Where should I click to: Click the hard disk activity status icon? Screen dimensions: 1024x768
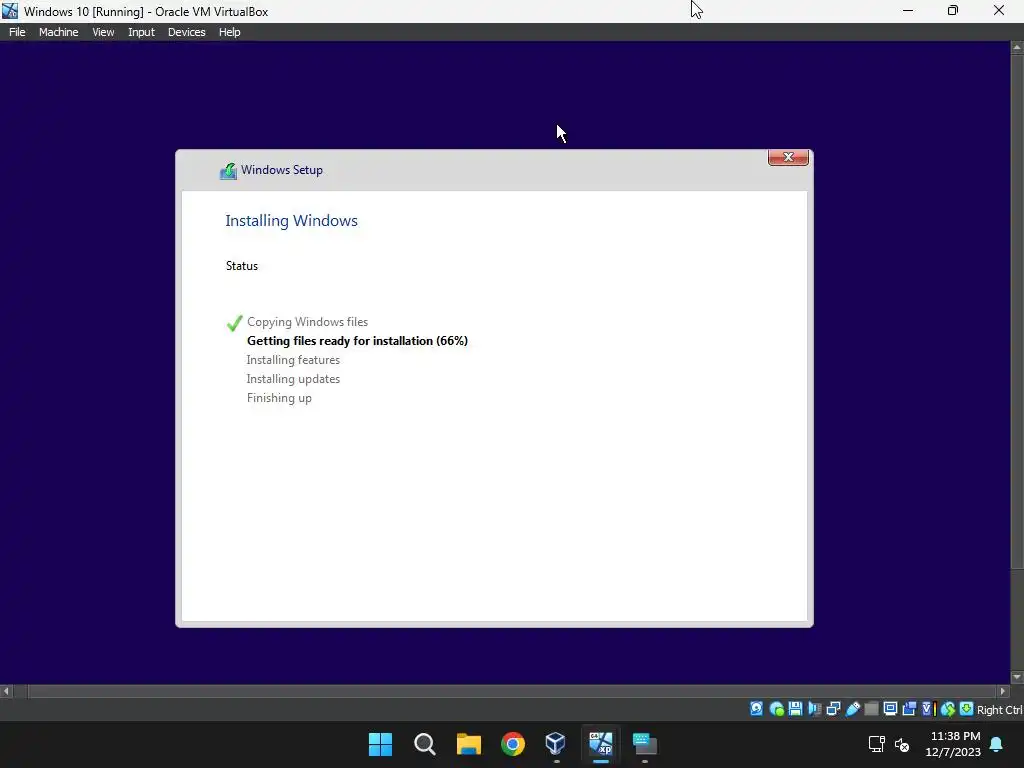tap(756, 709)
